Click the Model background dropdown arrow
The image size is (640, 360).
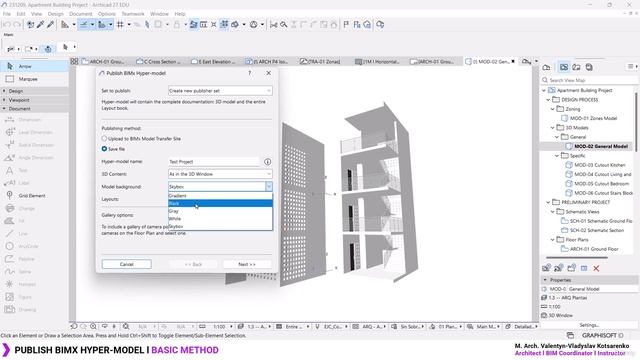[269, 187]
